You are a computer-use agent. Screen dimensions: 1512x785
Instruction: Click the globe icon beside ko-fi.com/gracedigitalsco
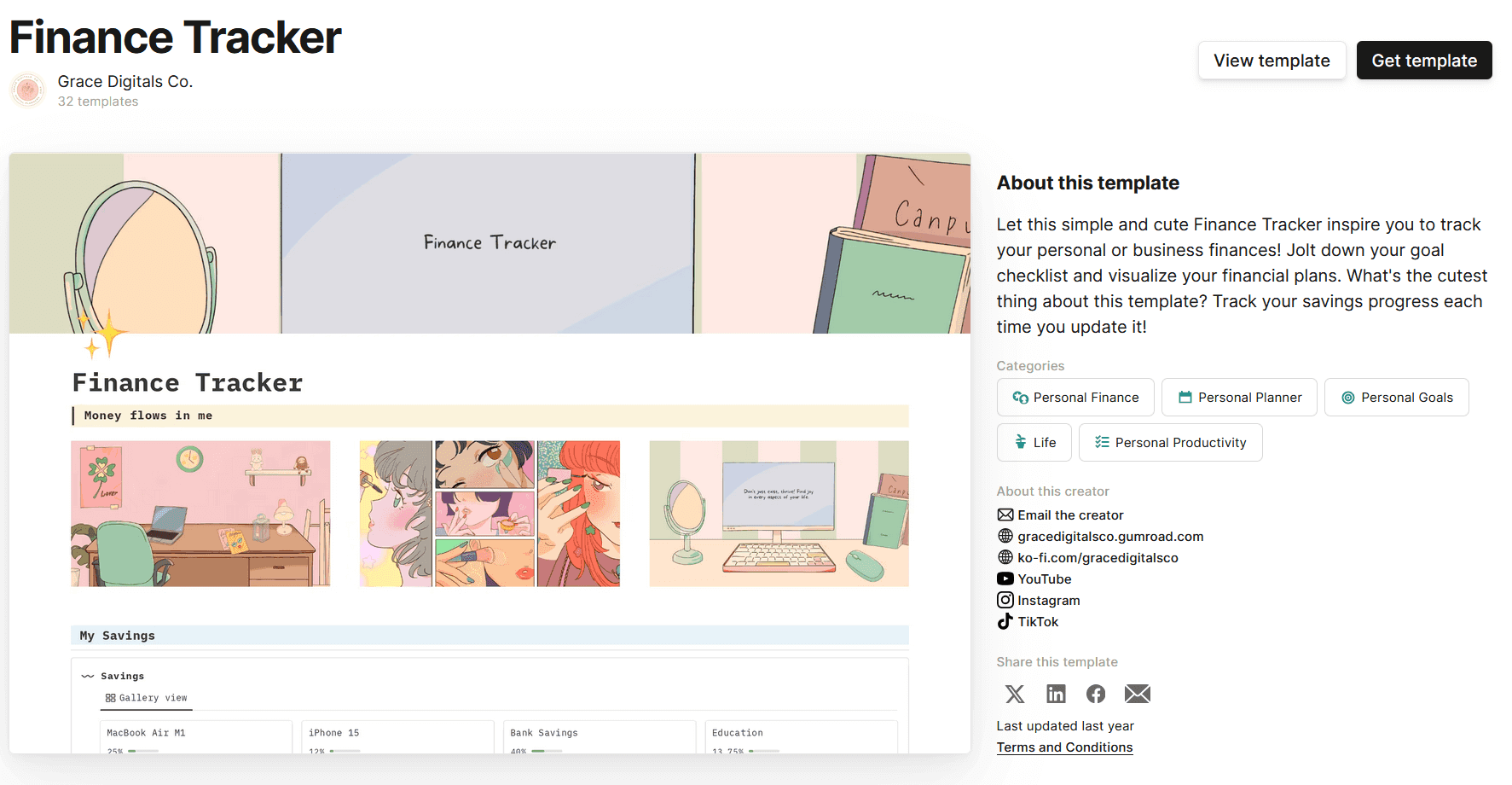[x=1005, y=557]
